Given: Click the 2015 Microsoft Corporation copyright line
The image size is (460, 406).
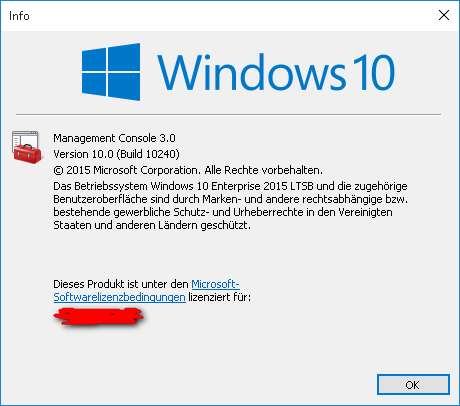Looking at the screenshot, I should click(x=188, y=170).
